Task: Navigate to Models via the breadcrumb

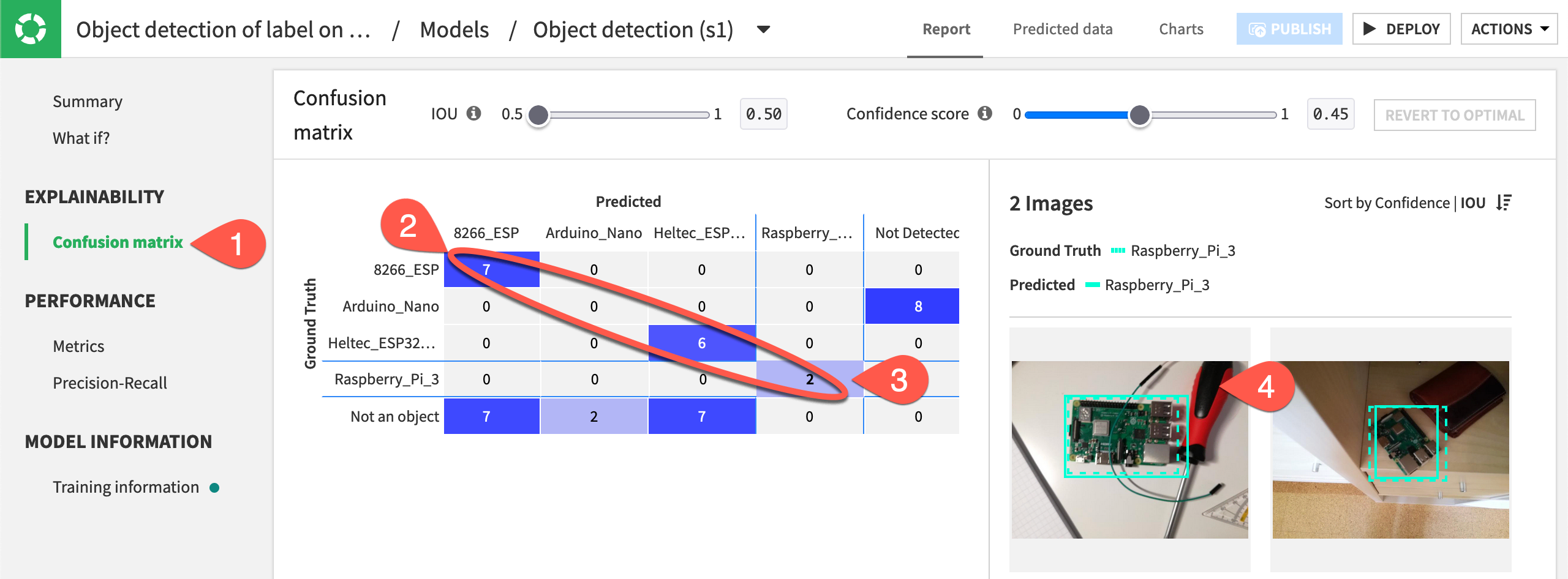Action: click(x=453, y=29)
